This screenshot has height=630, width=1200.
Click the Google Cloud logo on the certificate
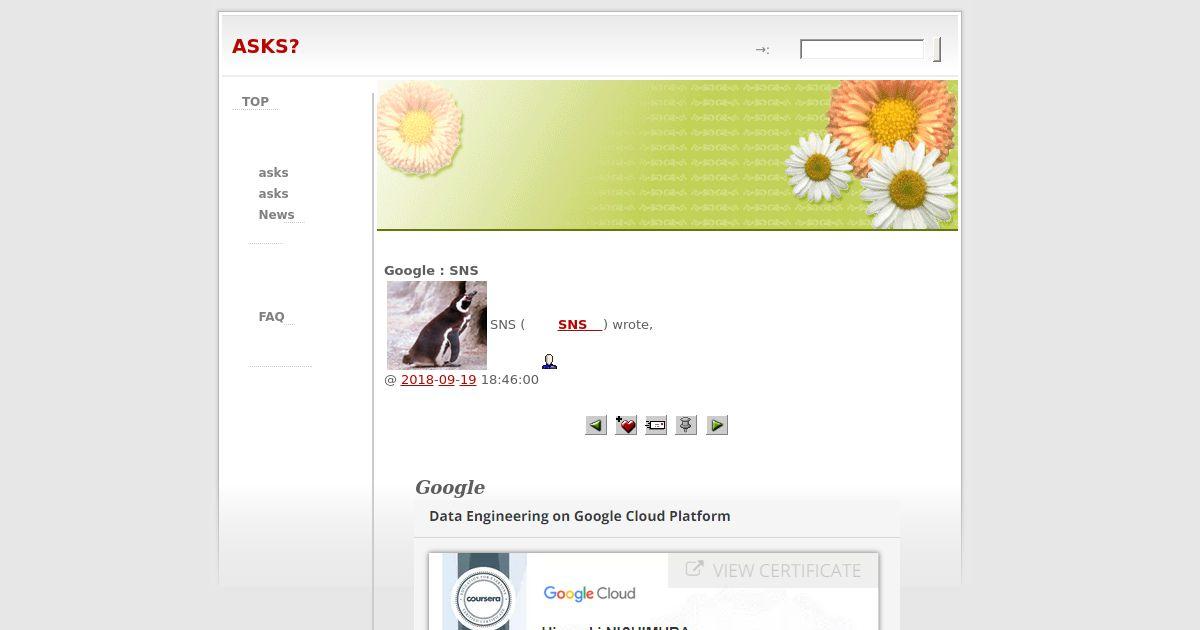point(589,593)
